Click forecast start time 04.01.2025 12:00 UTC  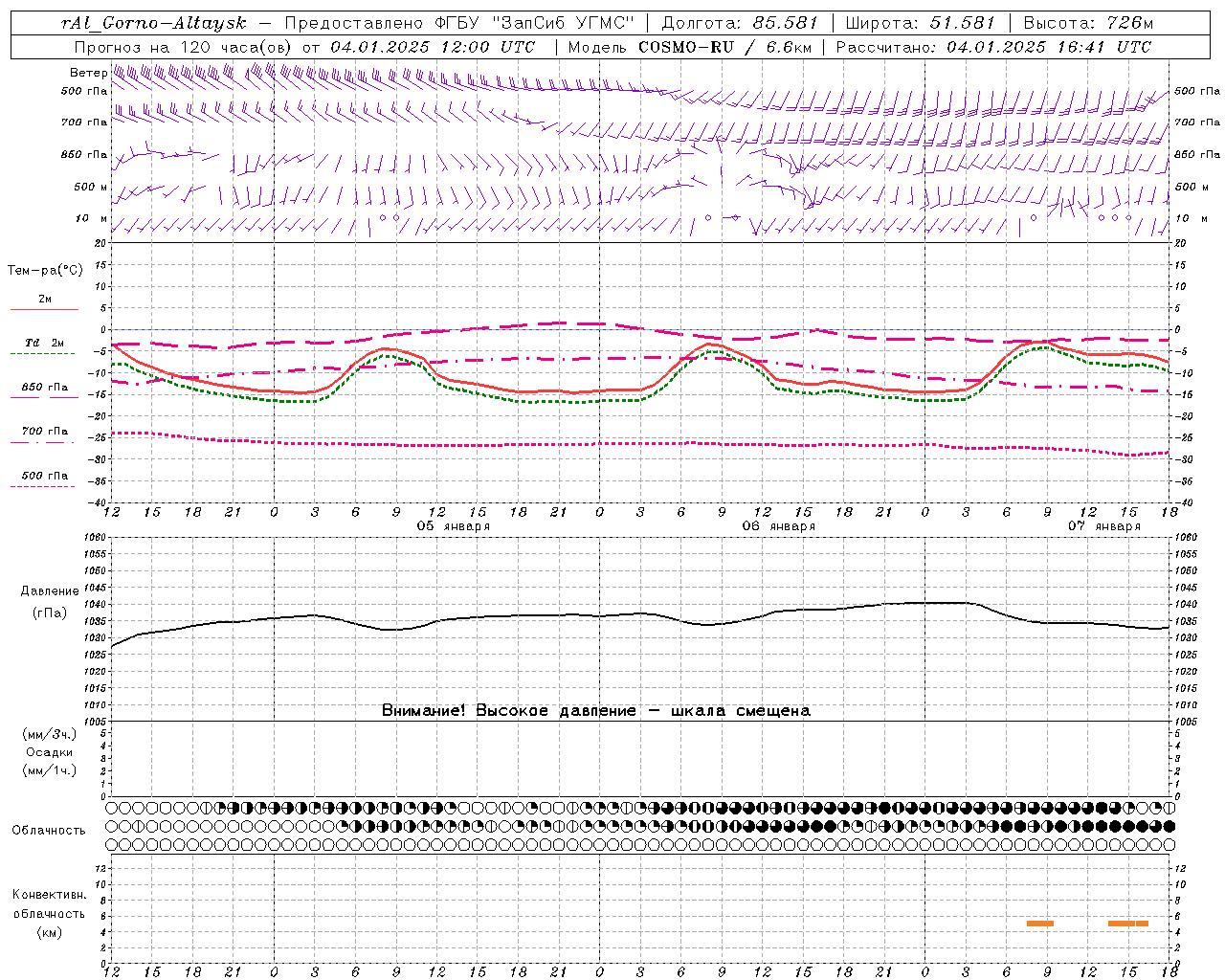433,47
